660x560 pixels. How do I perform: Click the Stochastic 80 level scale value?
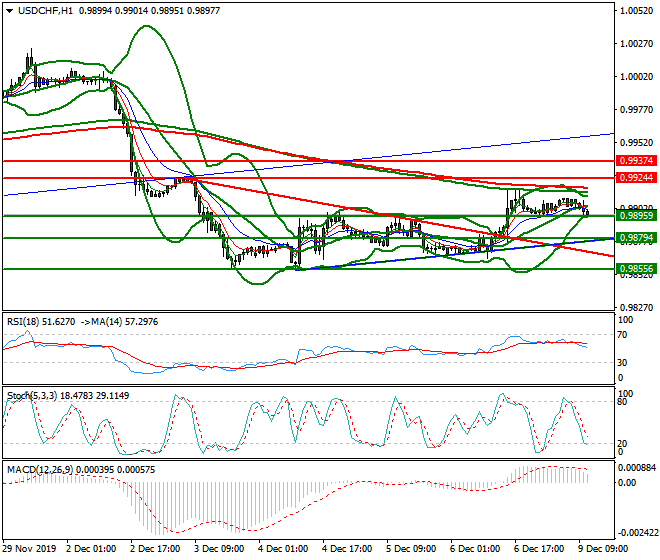pos(623,402)
